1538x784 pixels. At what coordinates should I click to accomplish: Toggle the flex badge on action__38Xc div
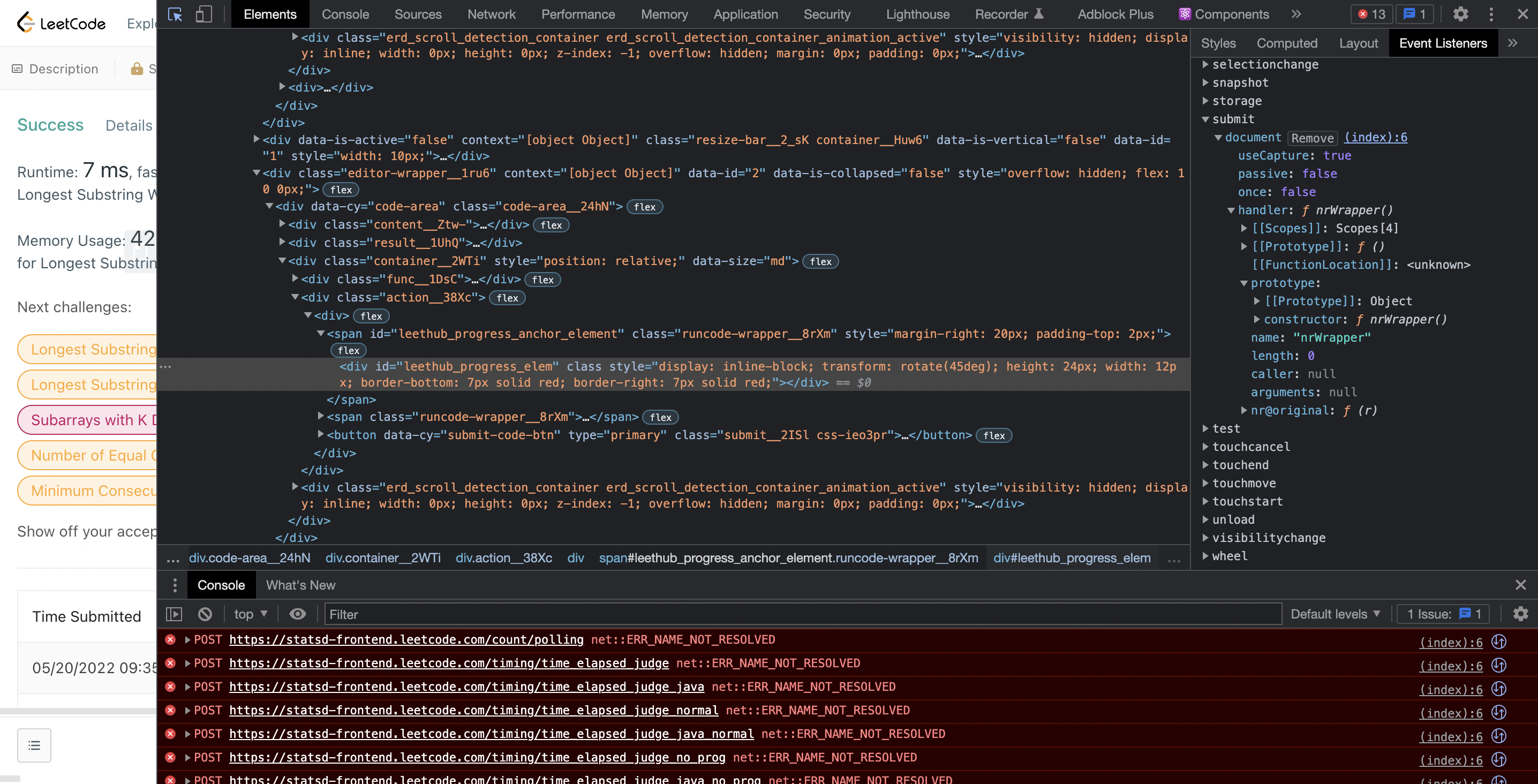tap(507, 297)
